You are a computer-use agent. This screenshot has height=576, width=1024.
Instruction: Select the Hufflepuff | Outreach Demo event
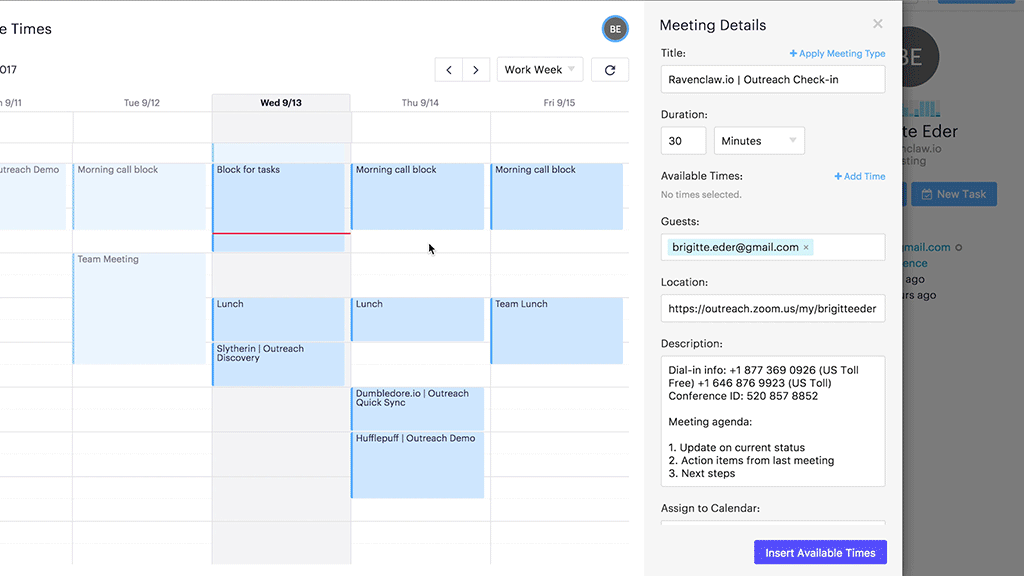coord(417,464)
